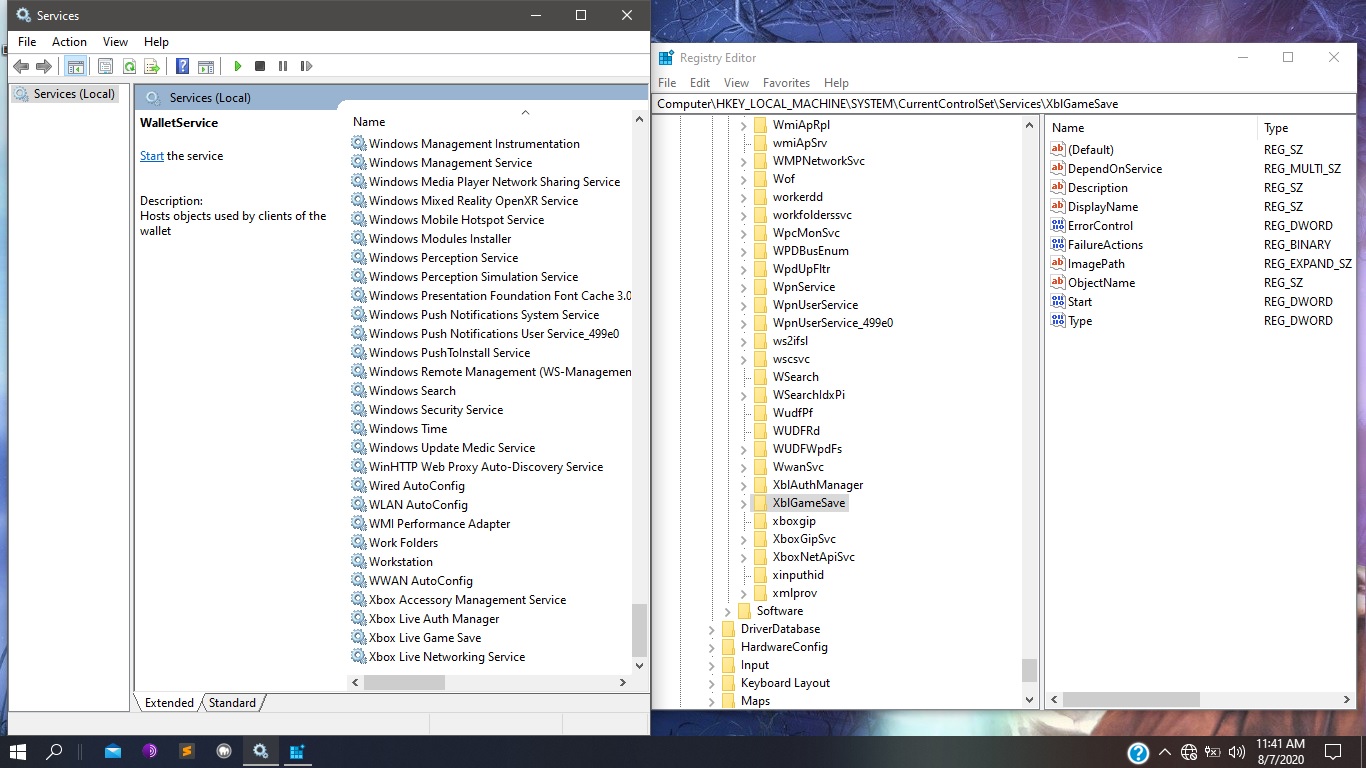1366x768 pixels.
Task: Click Tor Browser taskbar icon
Action: click(x=150, y=751)
